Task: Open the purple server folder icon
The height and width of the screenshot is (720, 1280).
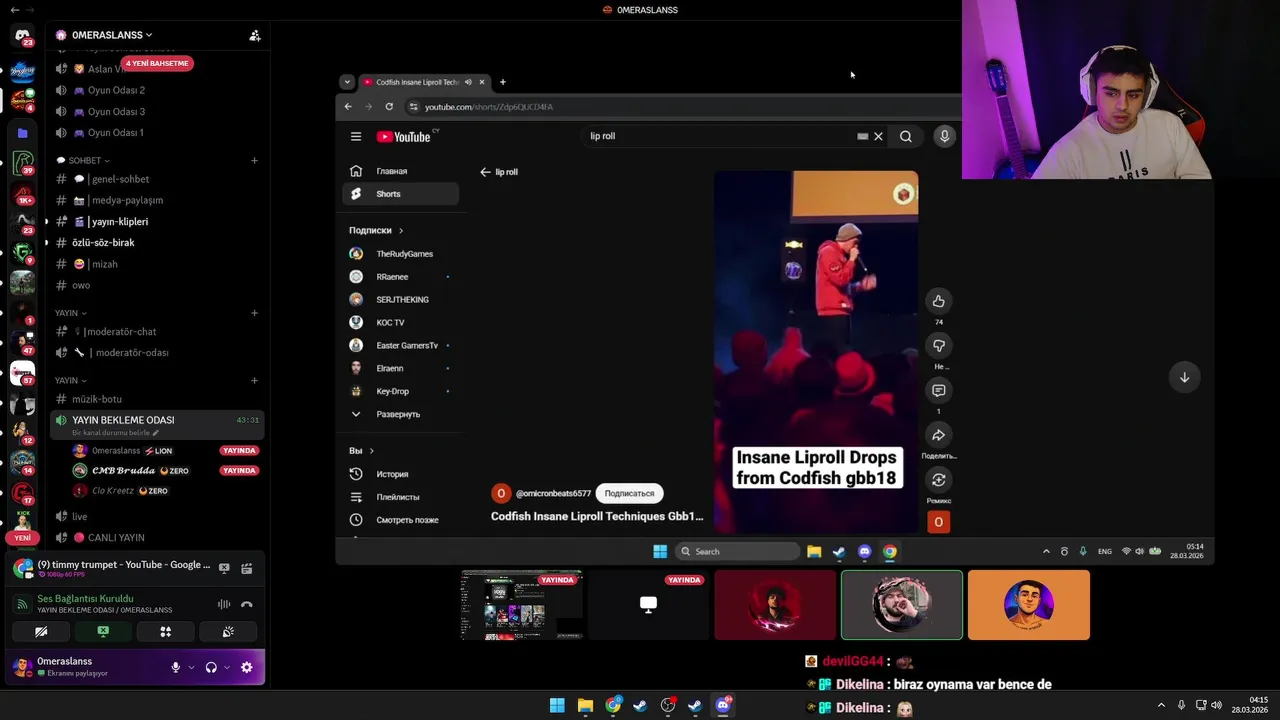Action: (22, 133)
